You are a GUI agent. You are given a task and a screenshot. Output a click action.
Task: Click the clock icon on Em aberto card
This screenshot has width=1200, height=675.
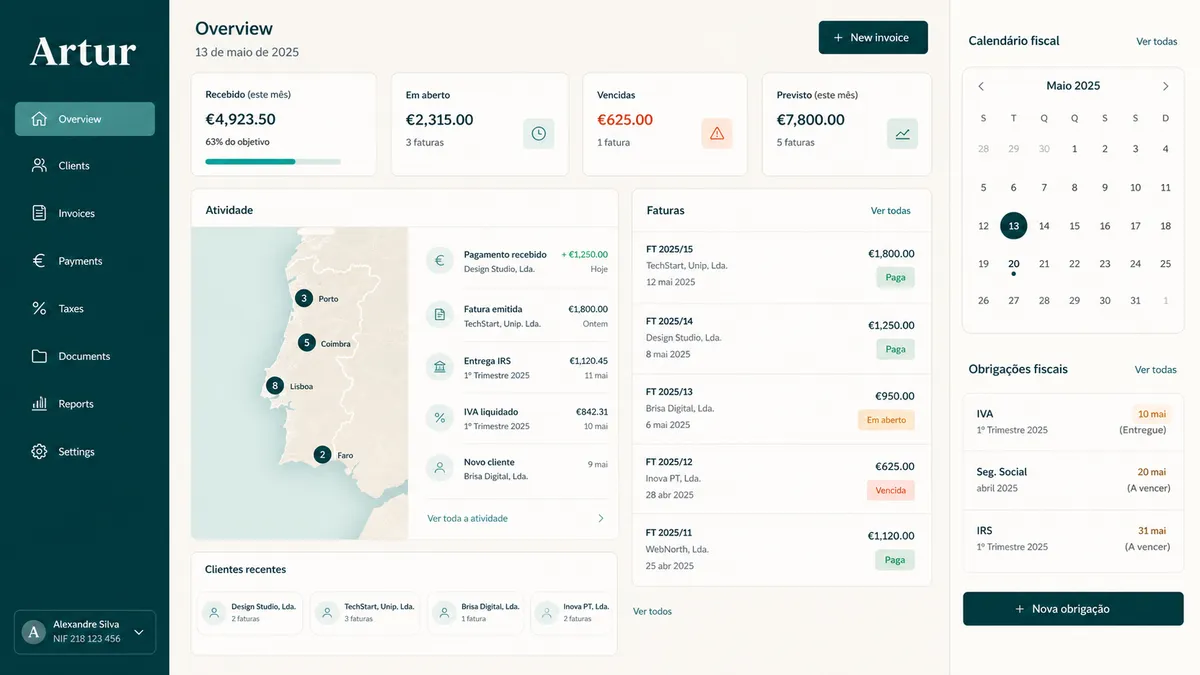click(x=538, y=133)
